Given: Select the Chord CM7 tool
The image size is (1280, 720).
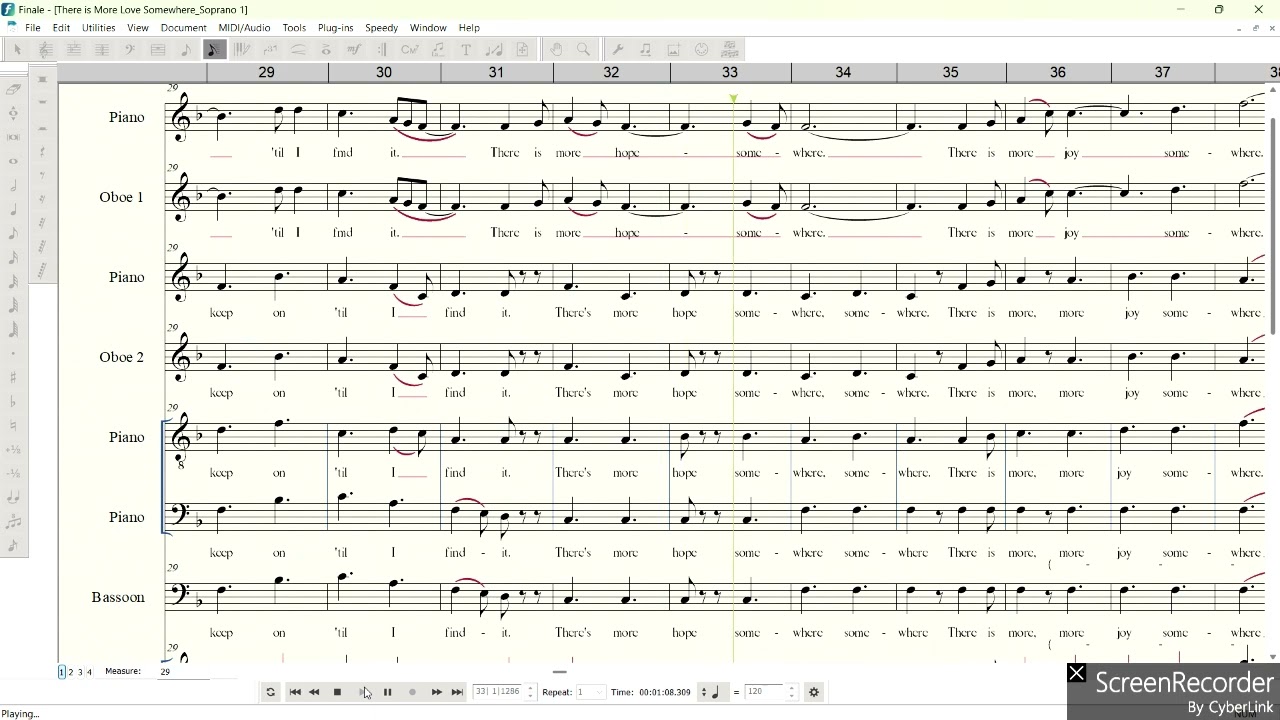Looking at the screenshot, I should tap(409, 49).
